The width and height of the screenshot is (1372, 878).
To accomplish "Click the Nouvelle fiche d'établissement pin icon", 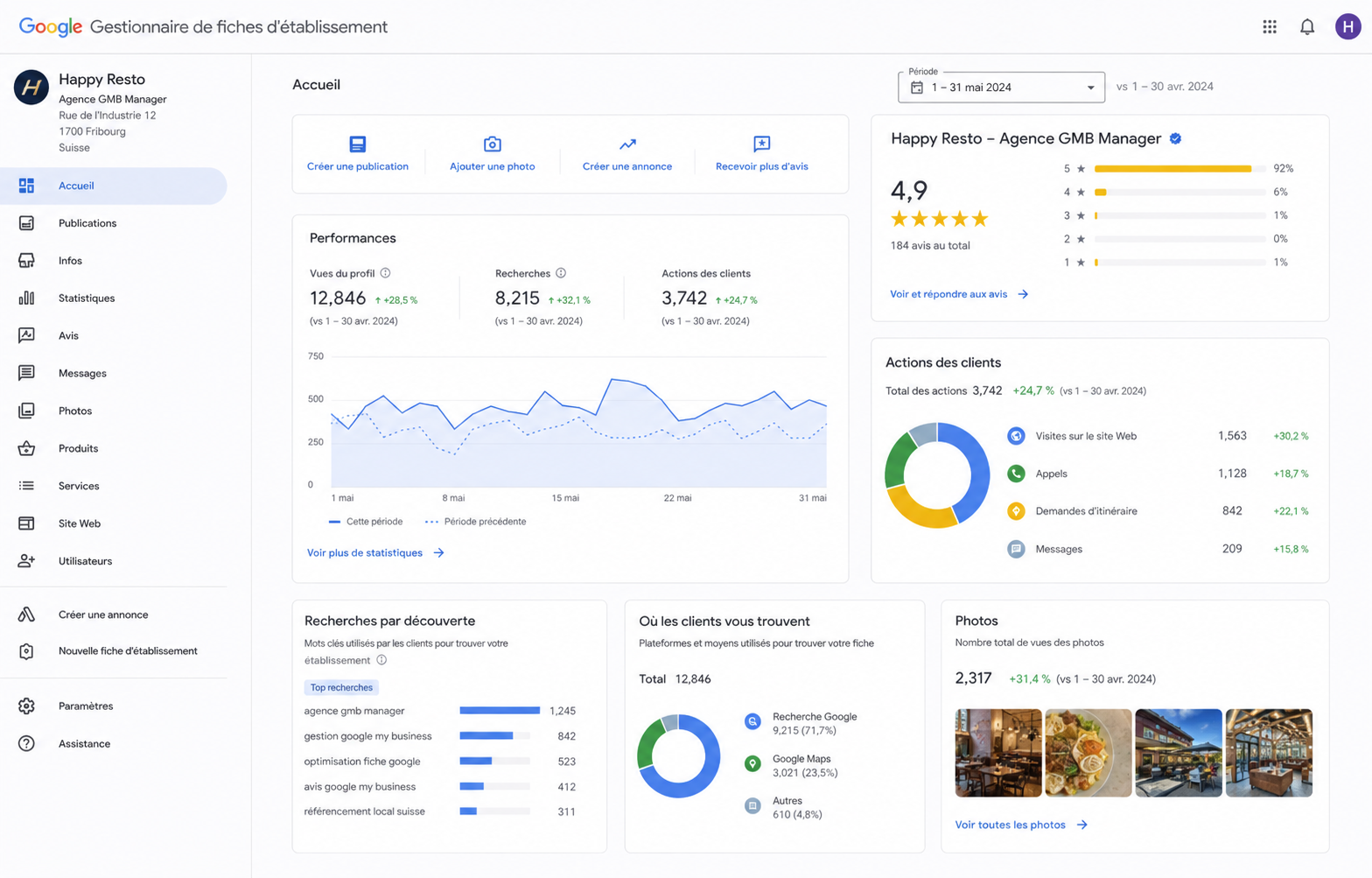I will (26, 651).
